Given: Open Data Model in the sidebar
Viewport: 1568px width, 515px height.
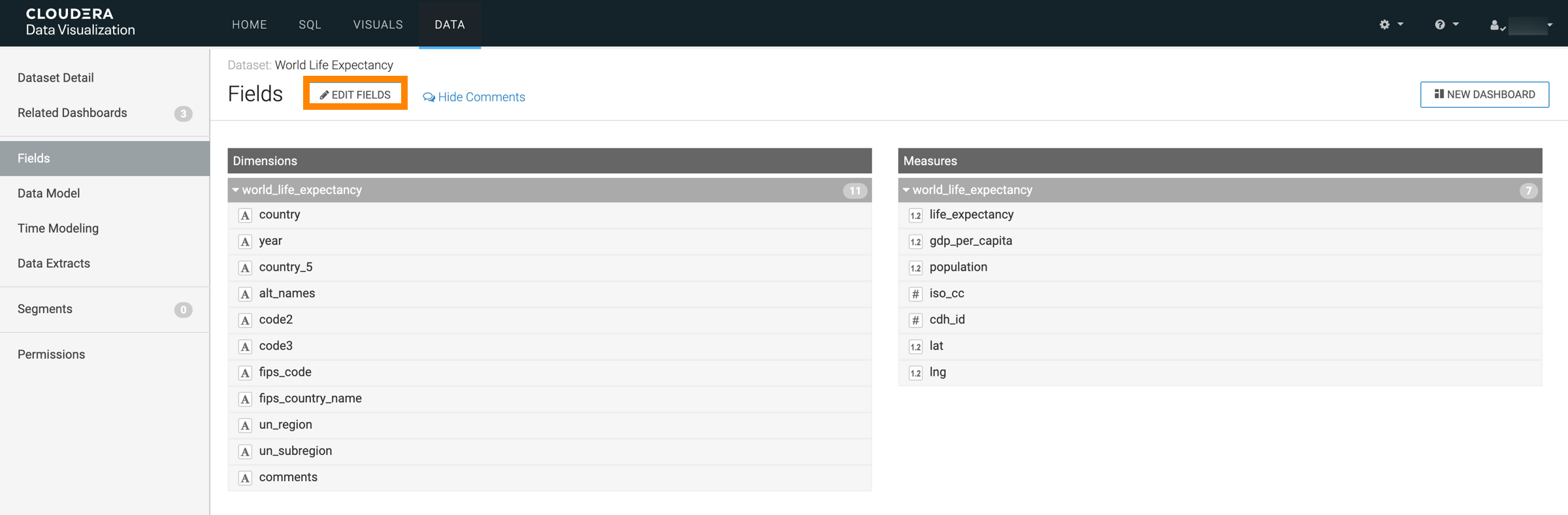Looking at the screenshot, I should (x=48, y=193).
